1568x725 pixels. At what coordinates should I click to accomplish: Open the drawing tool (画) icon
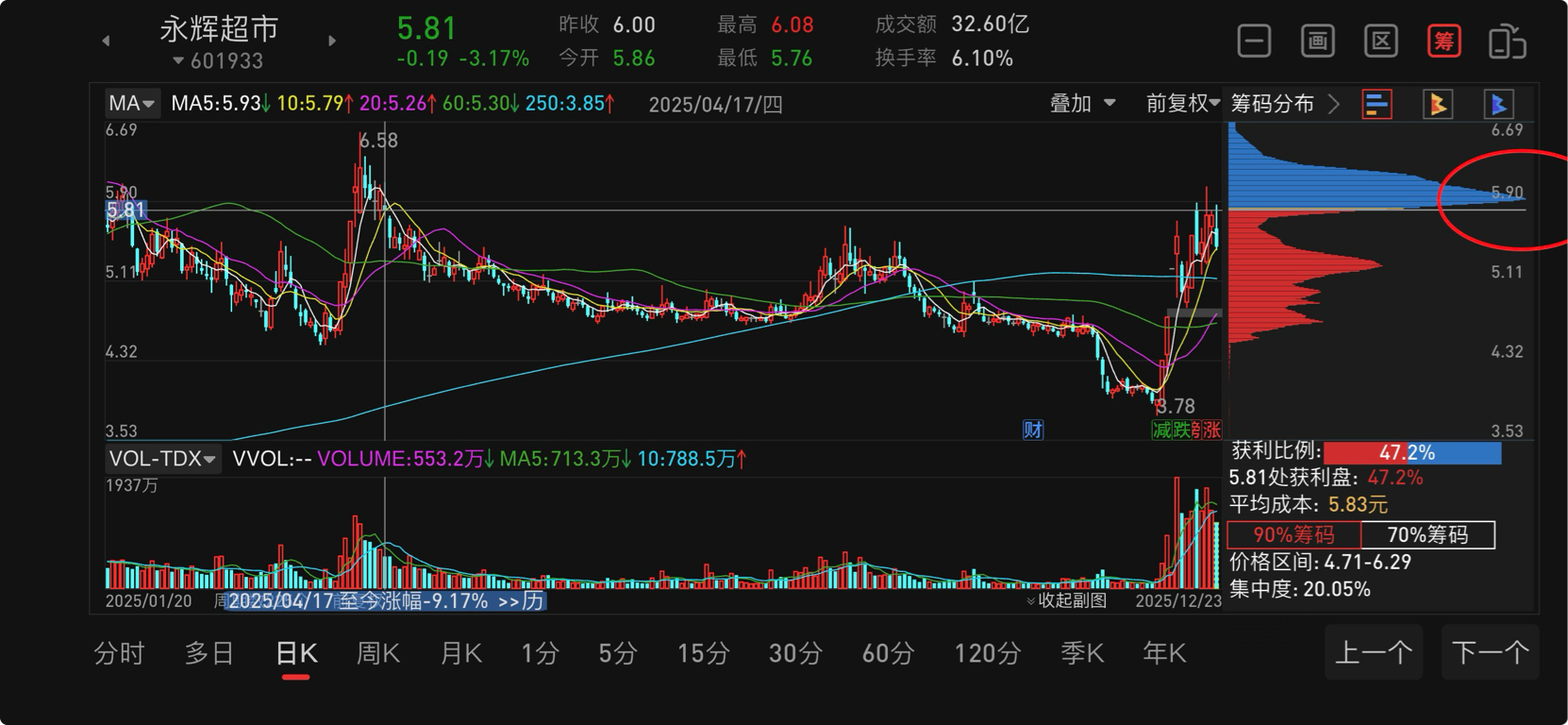(x=1317, y=42)
